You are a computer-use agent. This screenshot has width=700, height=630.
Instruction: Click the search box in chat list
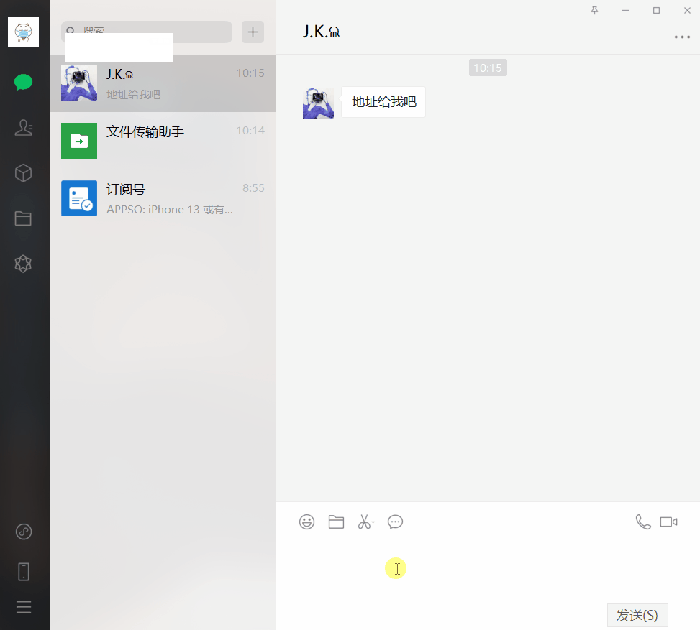(146, 32)
